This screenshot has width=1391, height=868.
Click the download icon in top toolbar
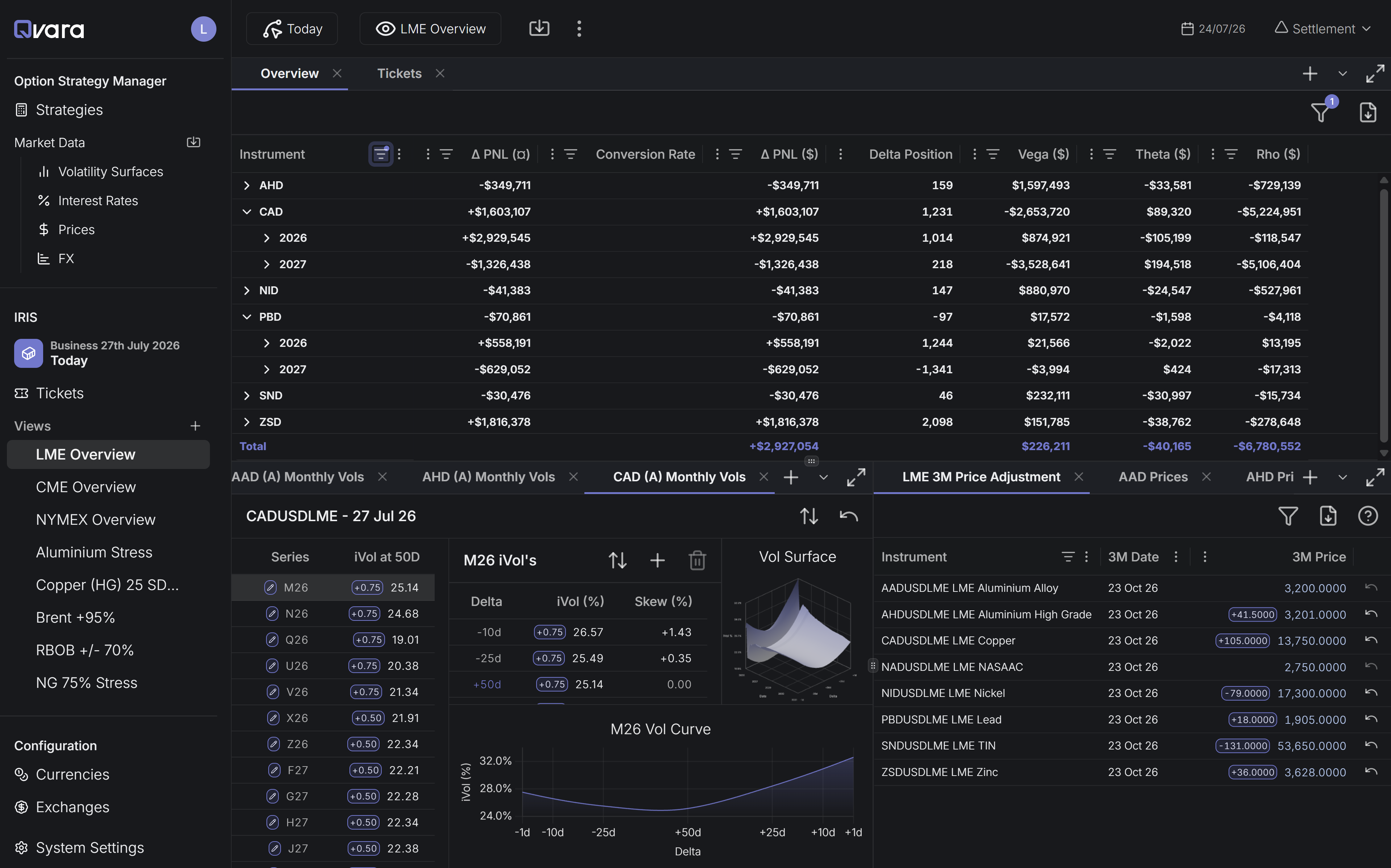[539, 28]
